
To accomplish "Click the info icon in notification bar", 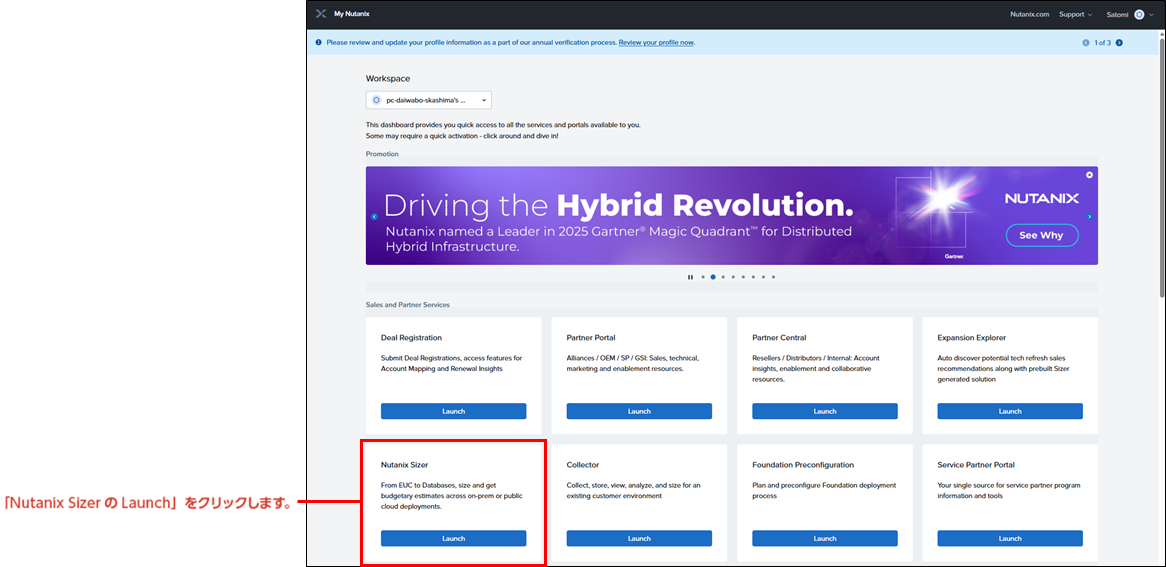I will [319, 43].
